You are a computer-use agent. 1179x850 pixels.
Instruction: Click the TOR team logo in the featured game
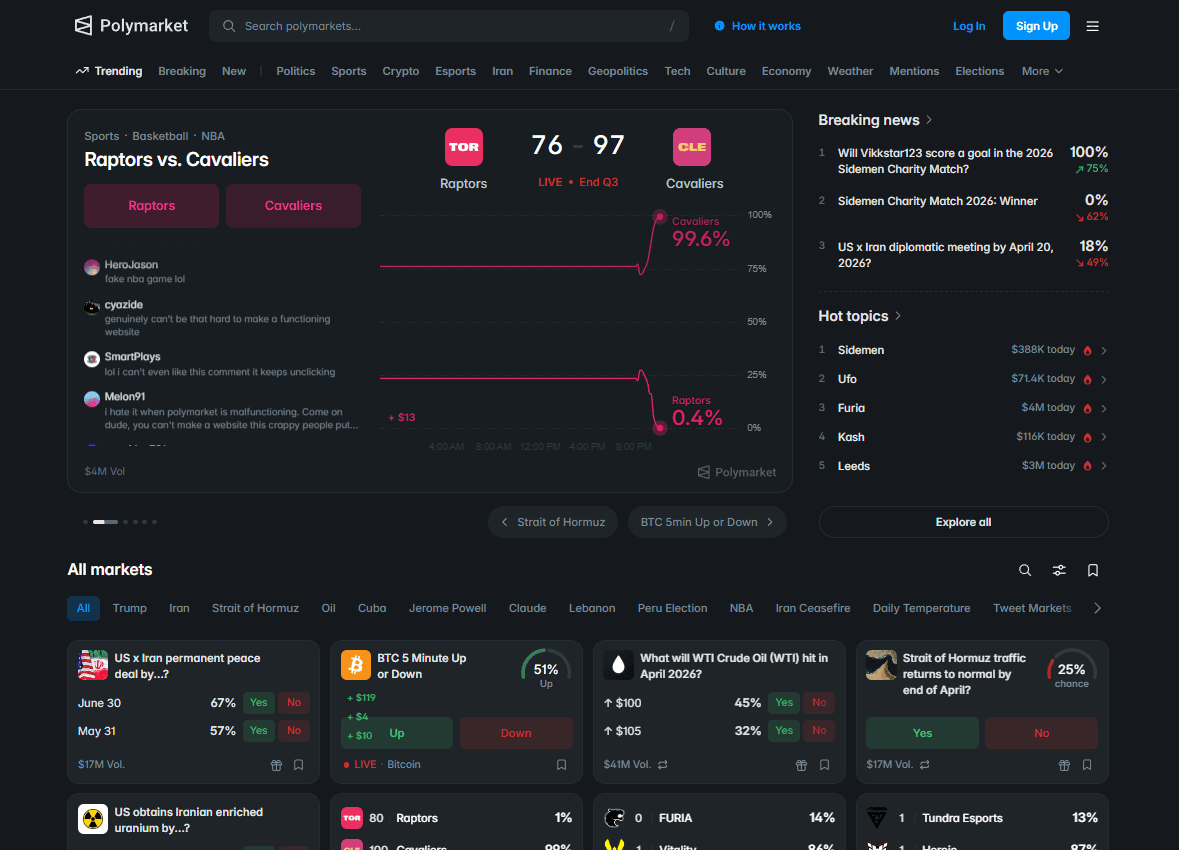[x=464, y=147]
